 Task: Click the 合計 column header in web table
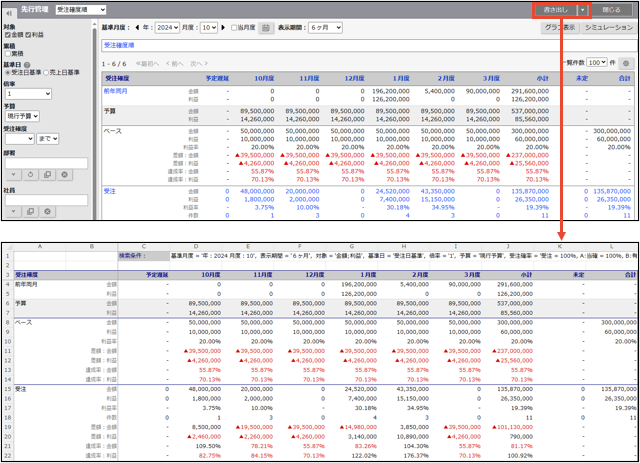coord(625,78)
